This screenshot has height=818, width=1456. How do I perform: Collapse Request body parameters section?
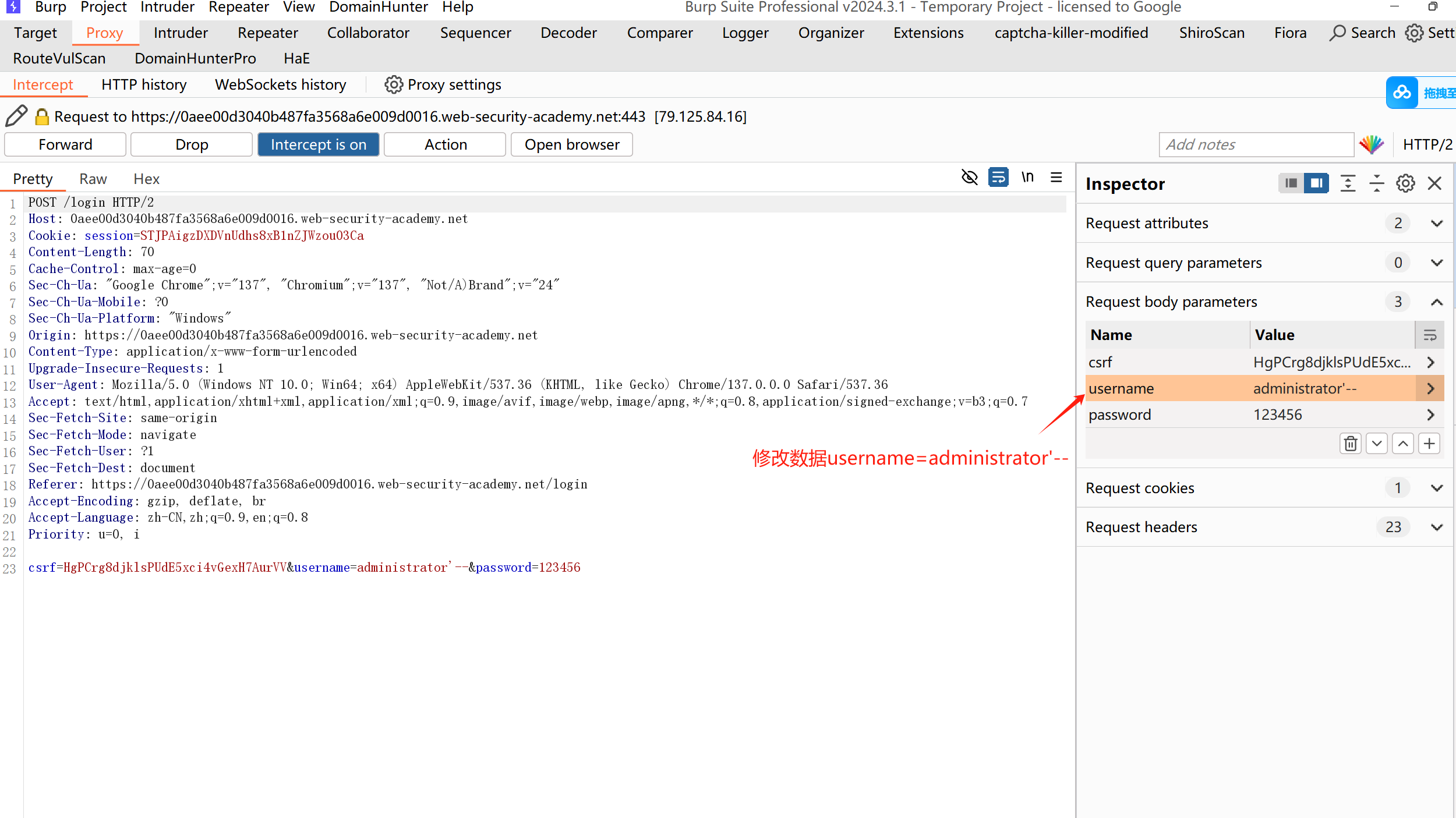[1436, 302]
